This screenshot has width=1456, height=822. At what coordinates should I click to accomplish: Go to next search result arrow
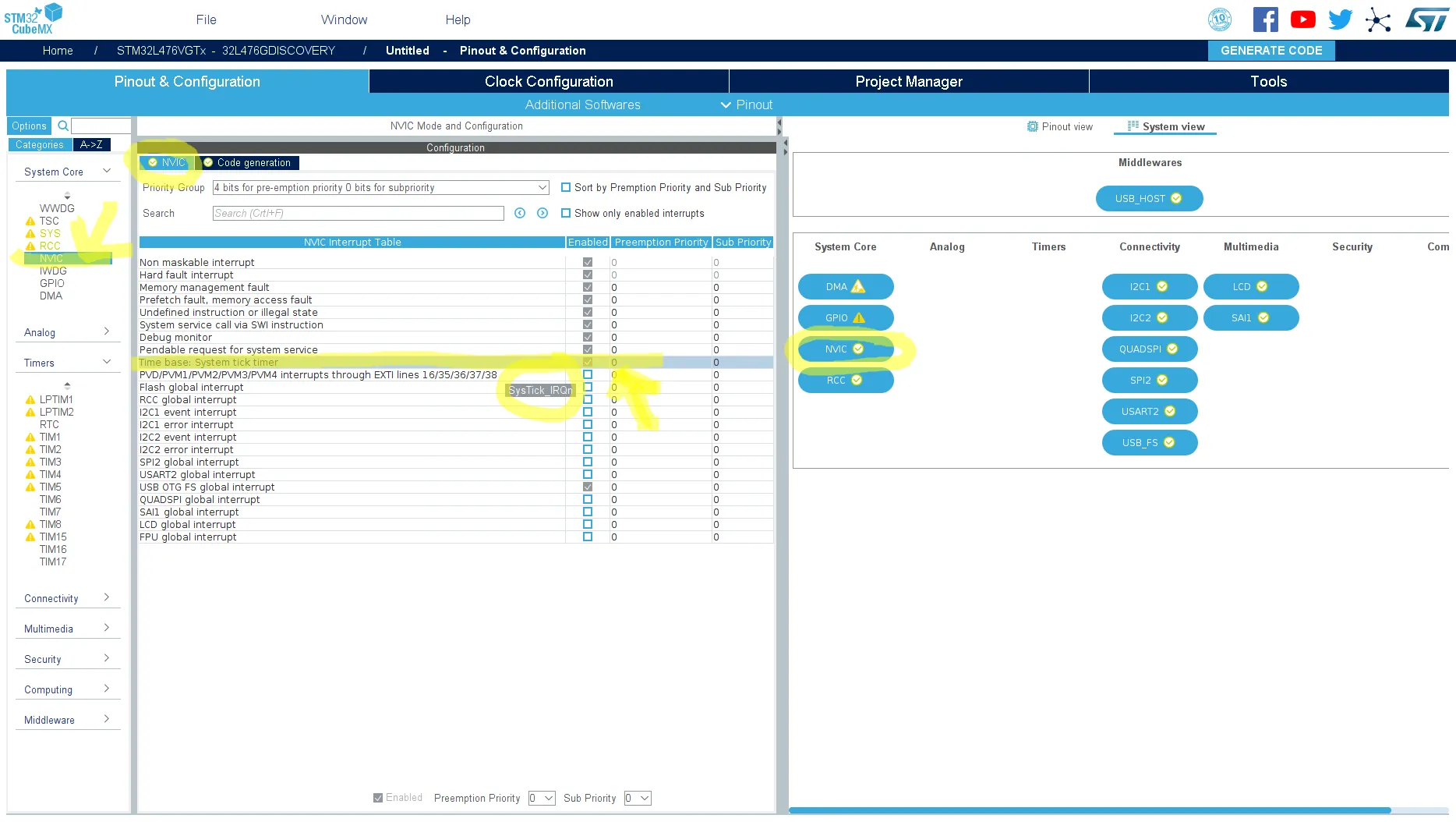[x=542, y=213]
